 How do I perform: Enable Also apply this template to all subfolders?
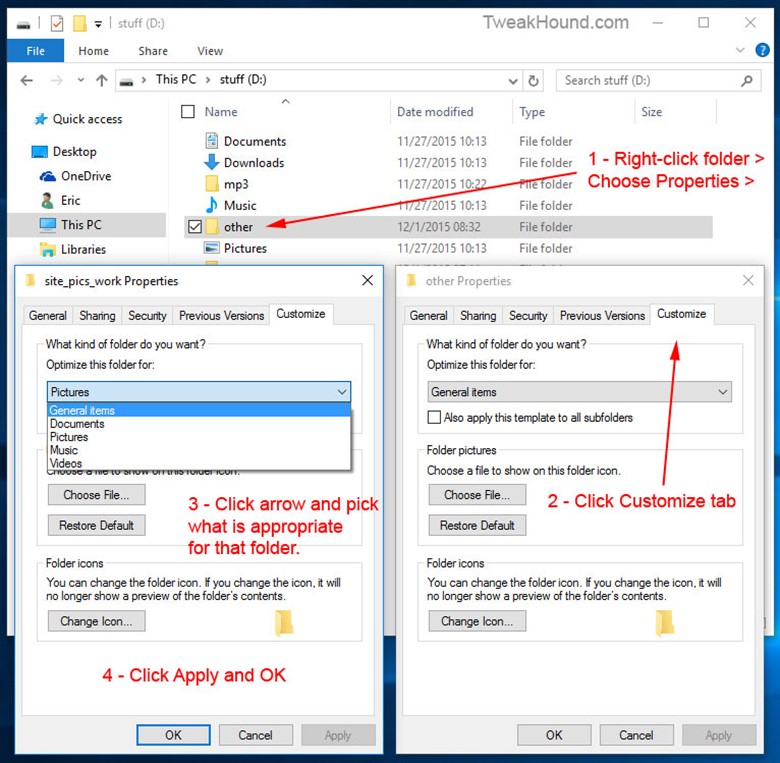[434, 417]
